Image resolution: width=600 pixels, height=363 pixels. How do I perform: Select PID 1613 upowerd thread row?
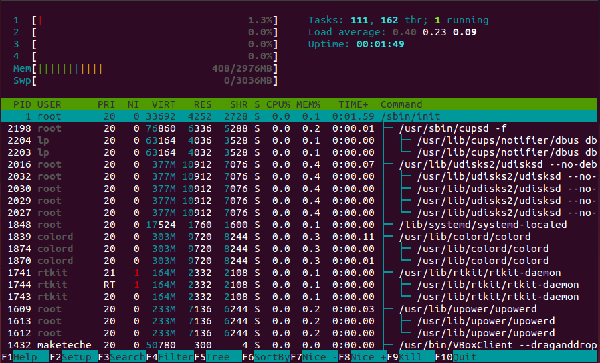click(x=299, y=321)
